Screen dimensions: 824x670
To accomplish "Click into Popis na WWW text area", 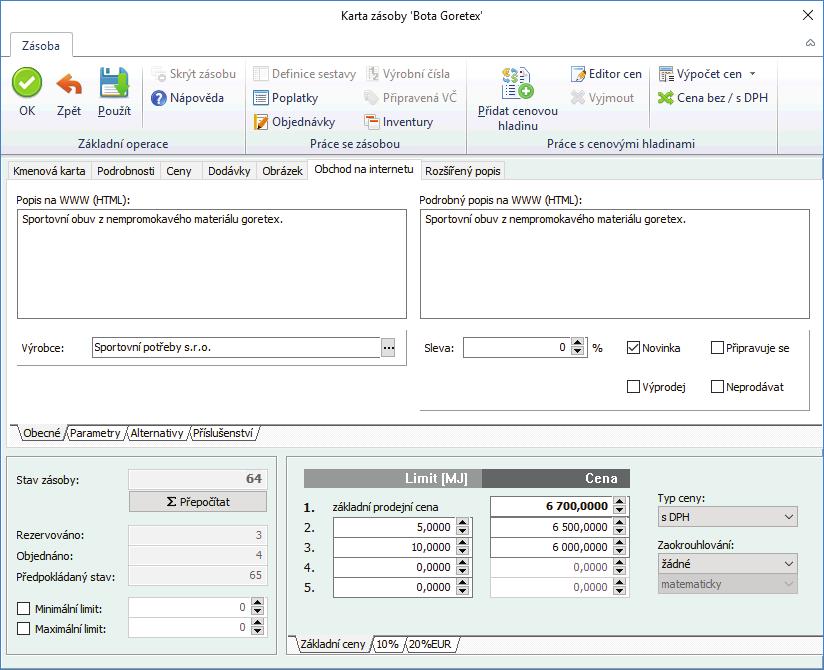I will pos(212,264).
